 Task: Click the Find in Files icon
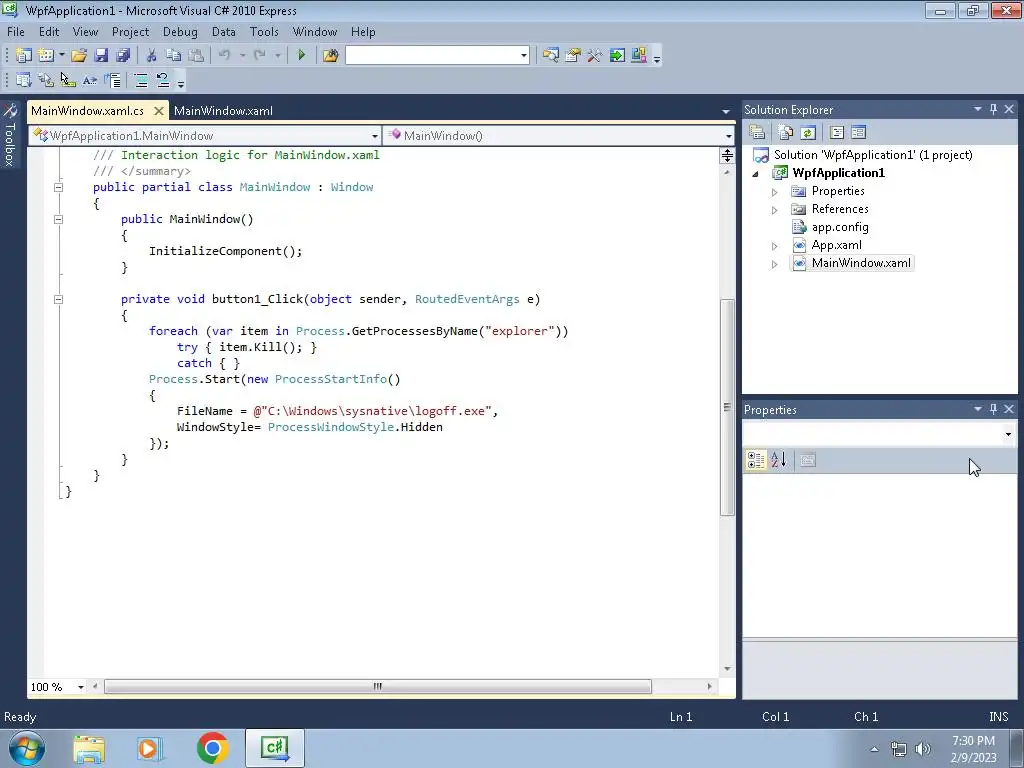point(330,56)
